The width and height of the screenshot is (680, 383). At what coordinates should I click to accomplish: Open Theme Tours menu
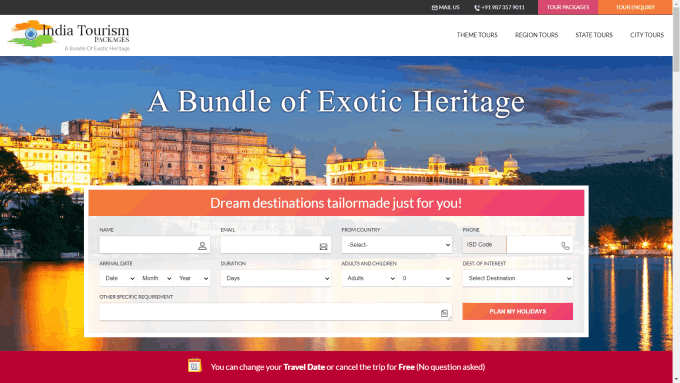pos(477,35)
